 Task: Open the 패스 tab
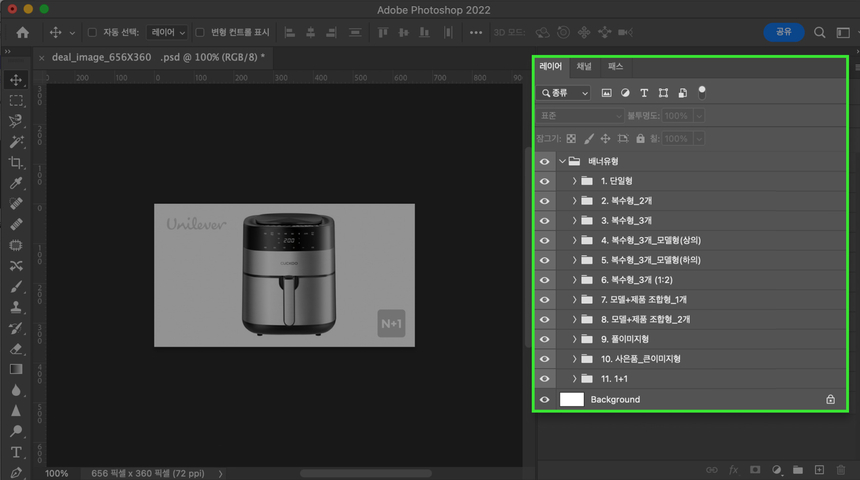coord(616,67)
